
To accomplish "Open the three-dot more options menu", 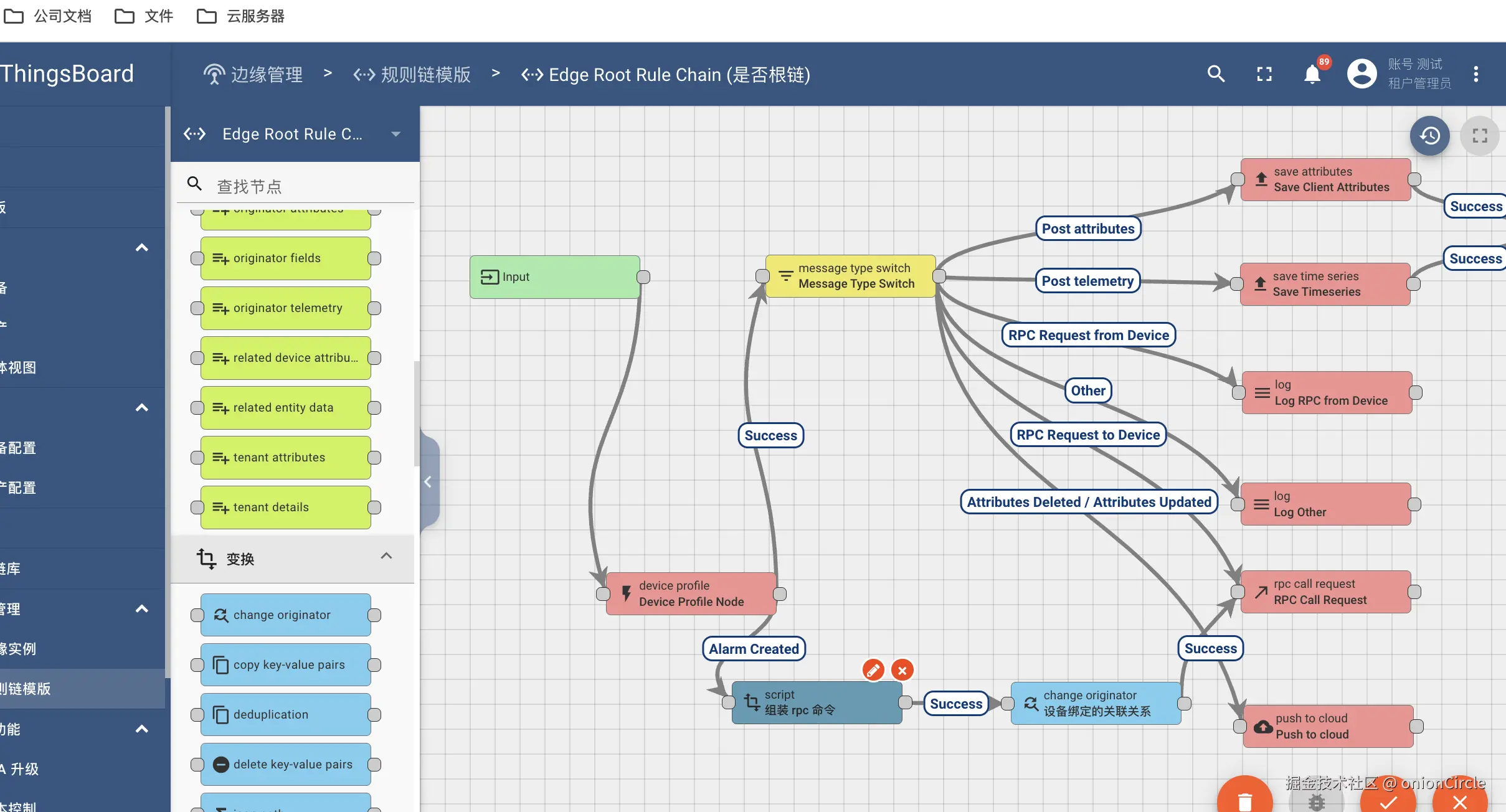I will [1475, 74].
